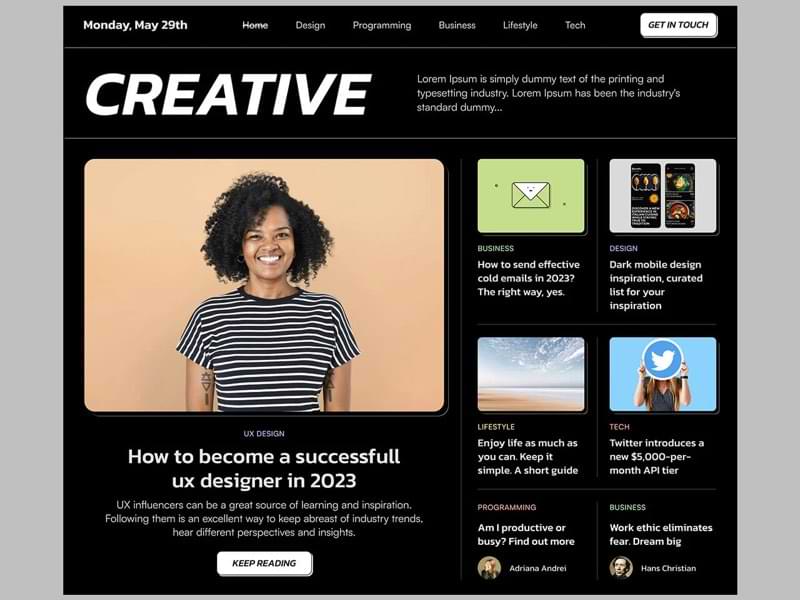
Task: Open 'Am I productive or busy?' article
Action: pyautogui.click(x=526, y=534)
